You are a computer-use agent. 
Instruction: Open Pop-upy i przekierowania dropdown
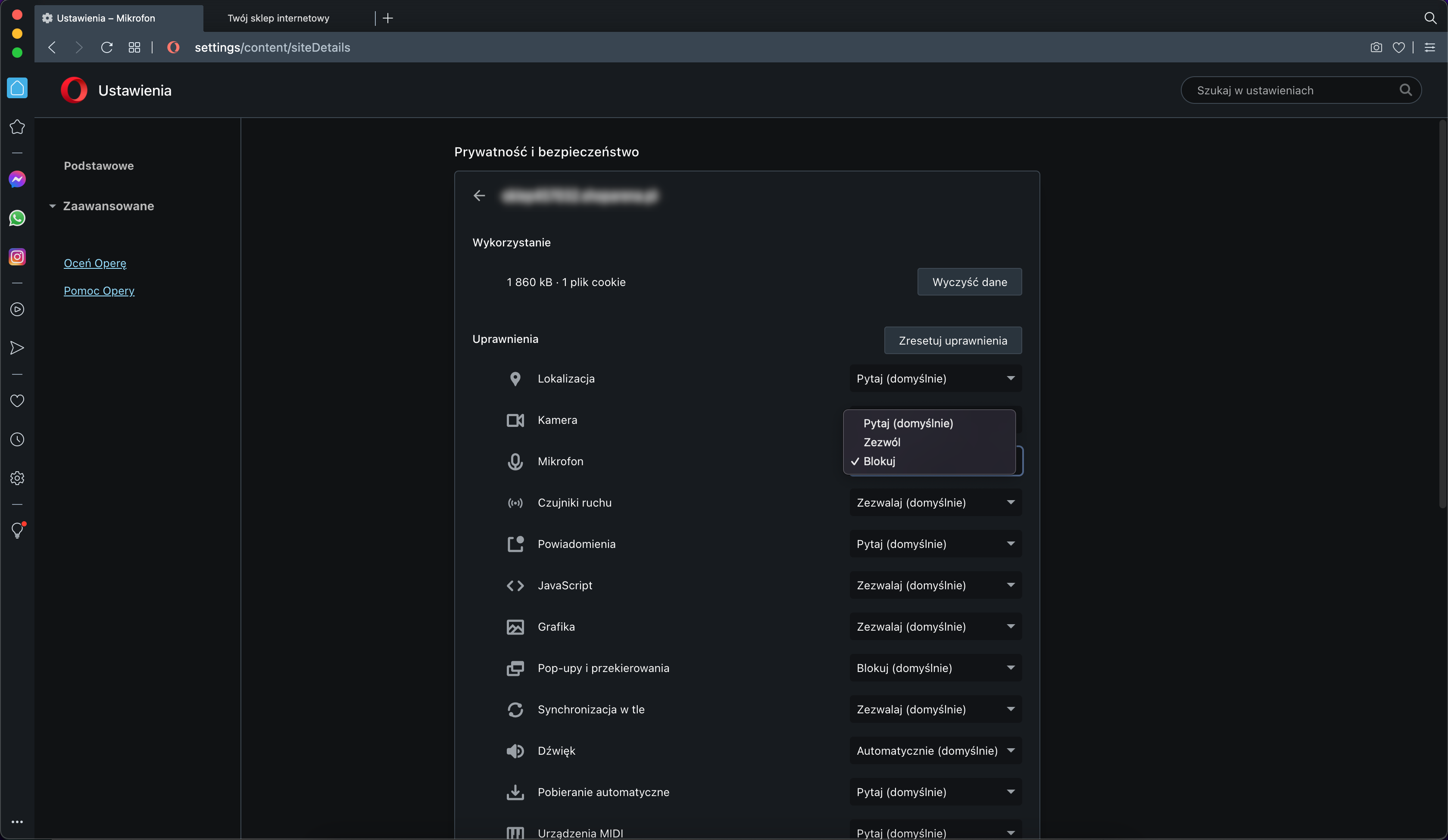[x=935, y=668]
